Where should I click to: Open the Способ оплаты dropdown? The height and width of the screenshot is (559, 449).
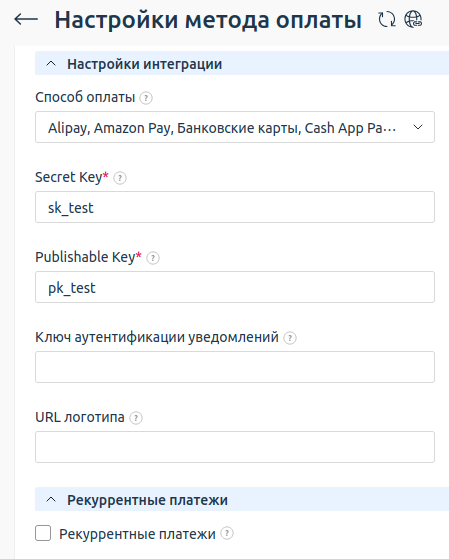pos(235,127)
